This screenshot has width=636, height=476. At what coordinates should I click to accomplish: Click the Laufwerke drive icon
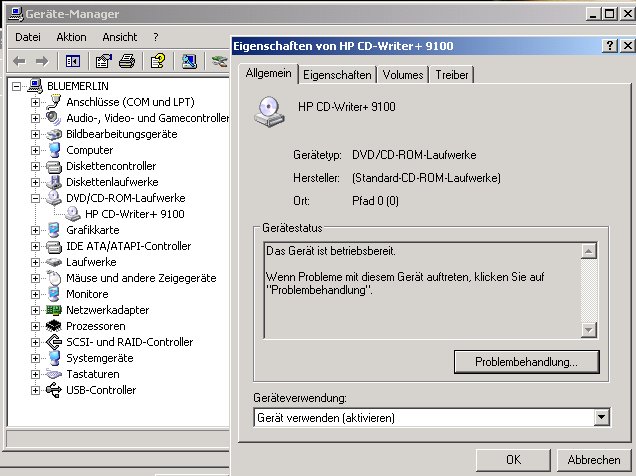click(x=54, y=262)
